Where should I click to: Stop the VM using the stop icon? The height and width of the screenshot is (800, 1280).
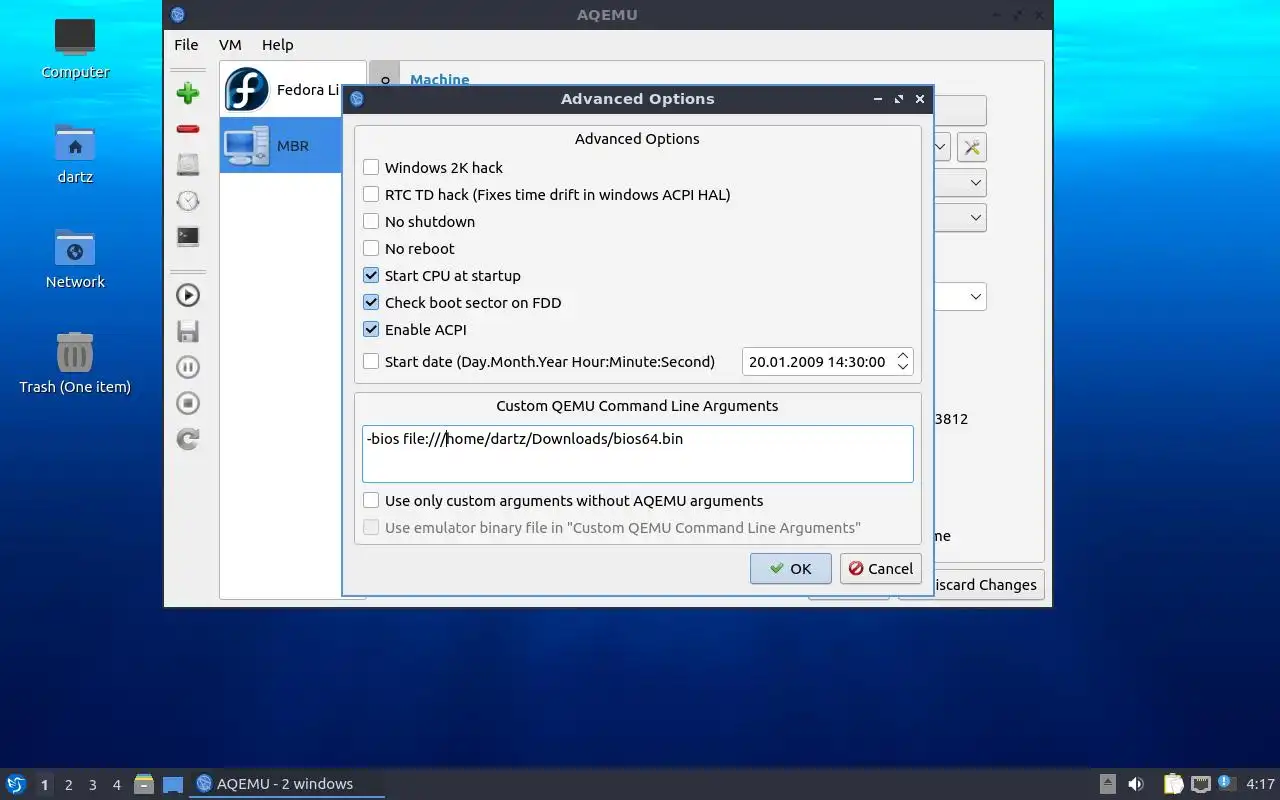(187, 403)
